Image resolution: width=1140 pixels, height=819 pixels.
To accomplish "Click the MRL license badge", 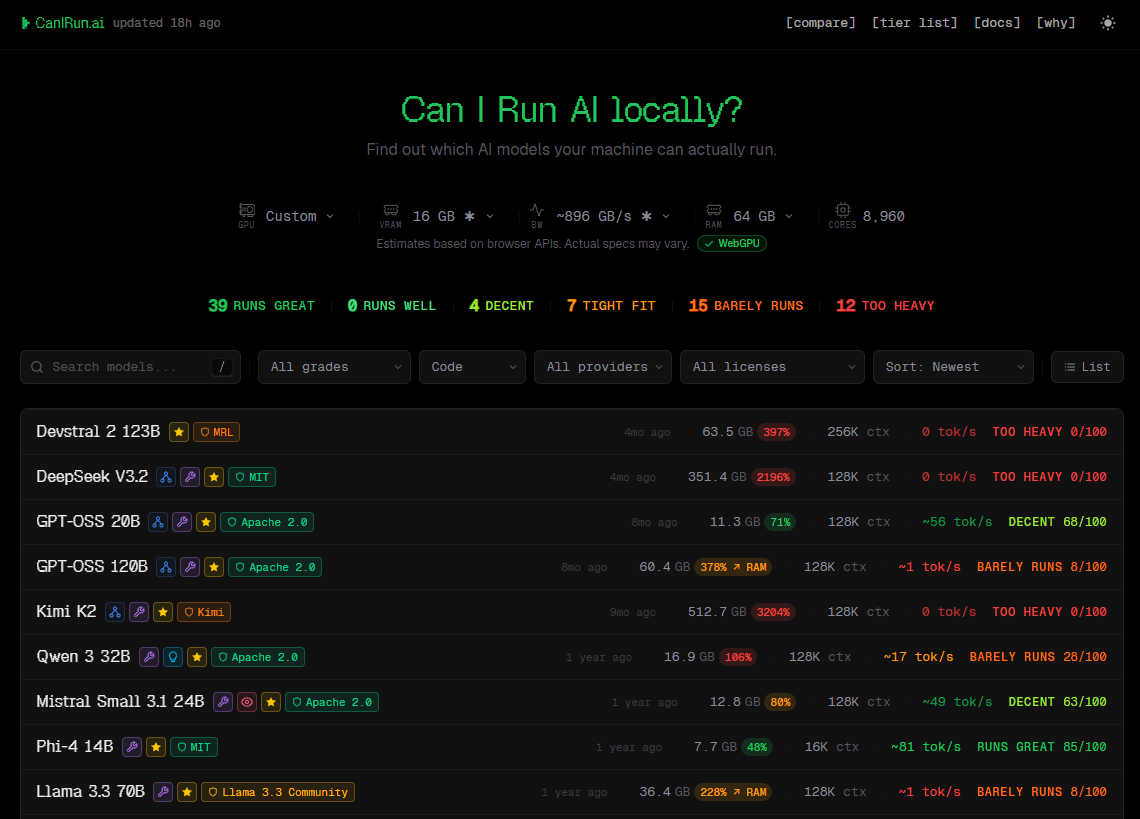I will coord(217,432).
